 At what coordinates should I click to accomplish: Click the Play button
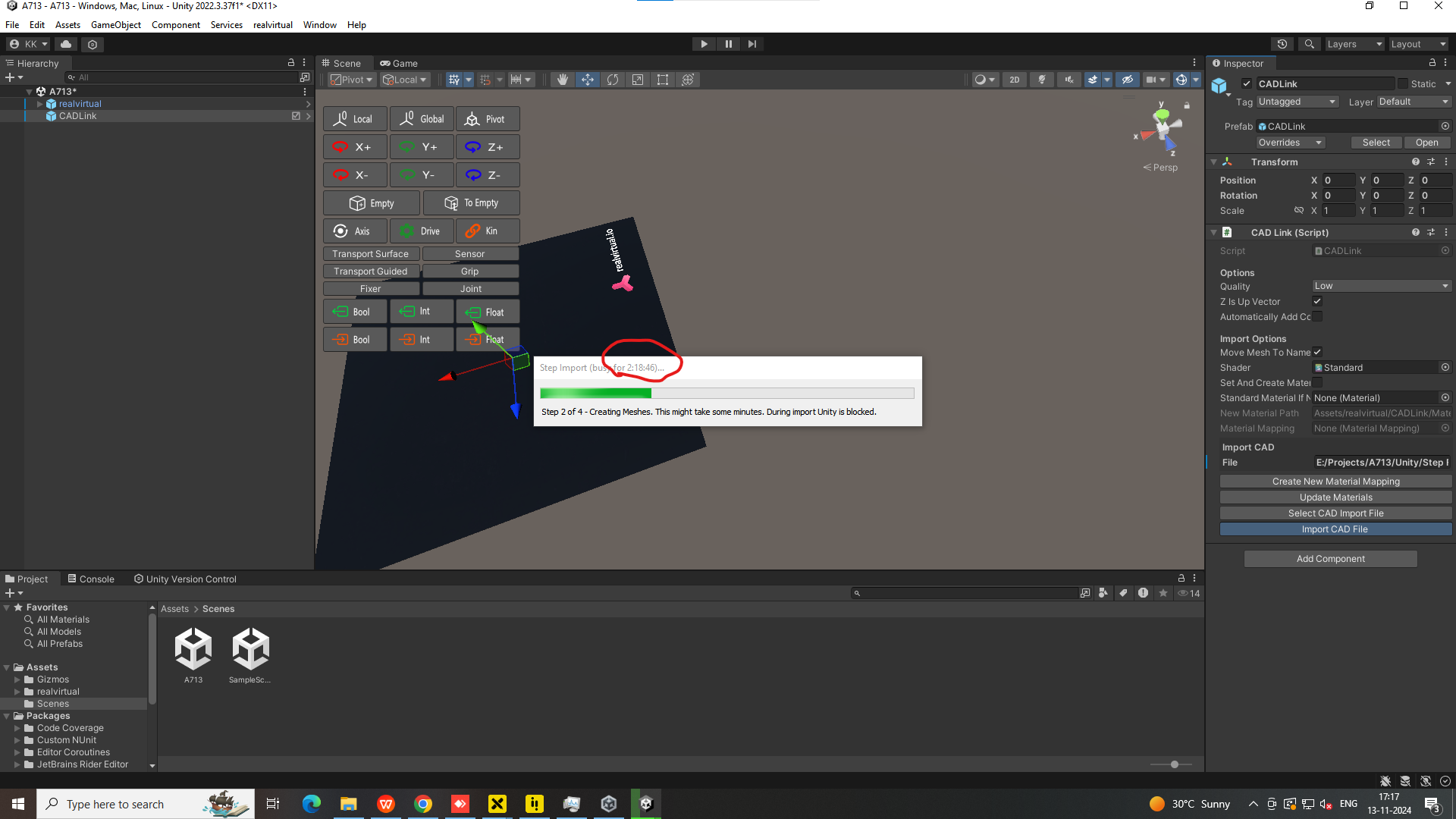click(704, 44)
